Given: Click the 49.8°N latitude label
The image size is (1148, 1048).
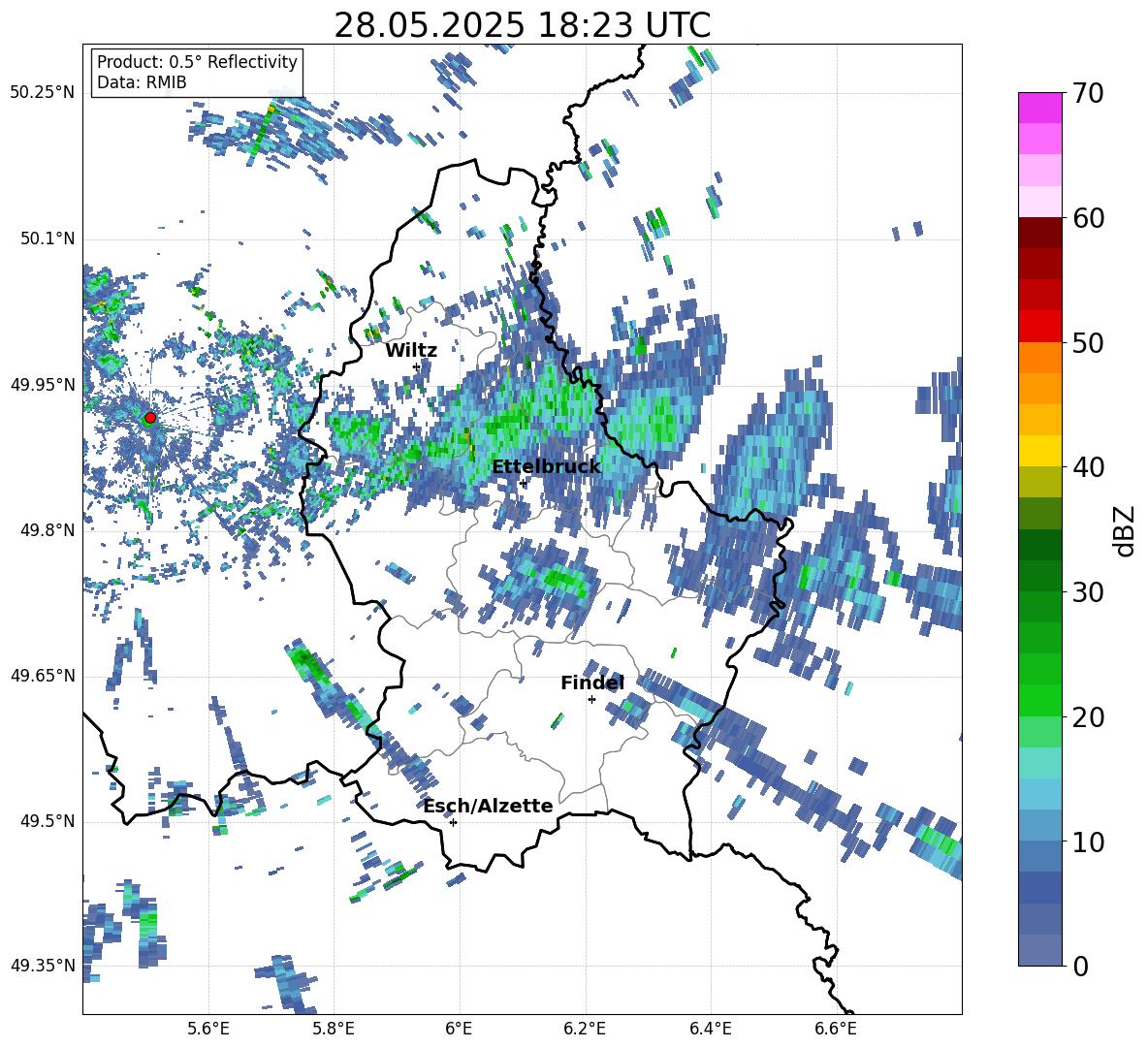Looking at the screenshot, I should 47,530.
